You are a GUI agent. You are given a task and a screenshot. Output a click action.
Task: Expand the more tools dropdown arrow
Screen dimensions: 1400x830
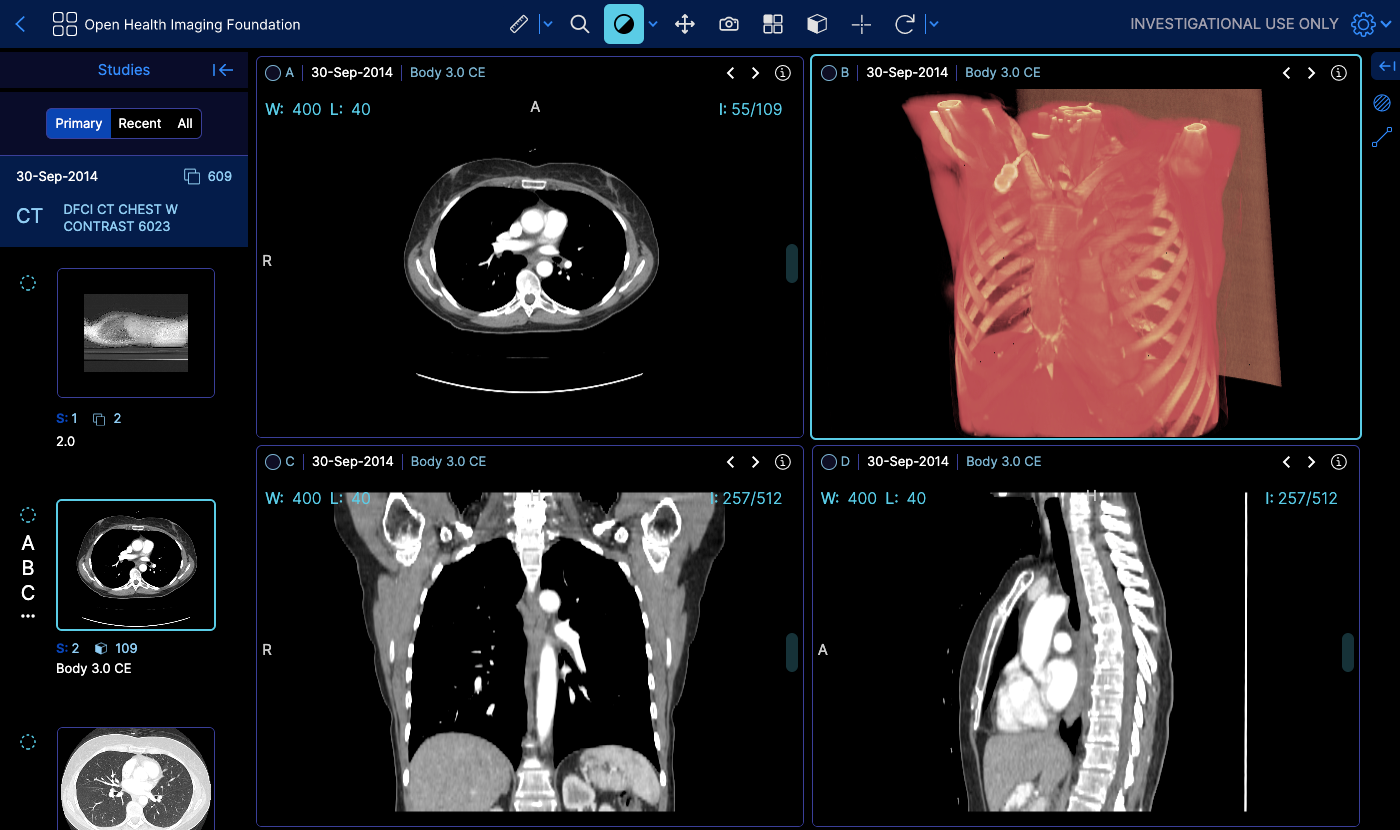pyautogui.click(x=933, y=24)
